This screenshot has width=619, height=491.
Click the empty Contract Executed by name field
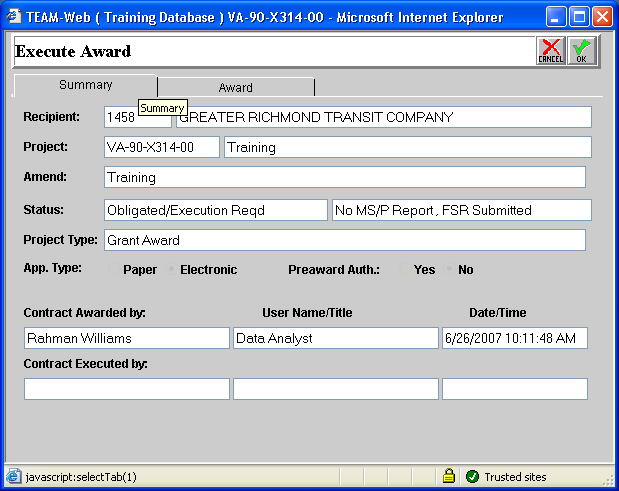pos(127,389)
